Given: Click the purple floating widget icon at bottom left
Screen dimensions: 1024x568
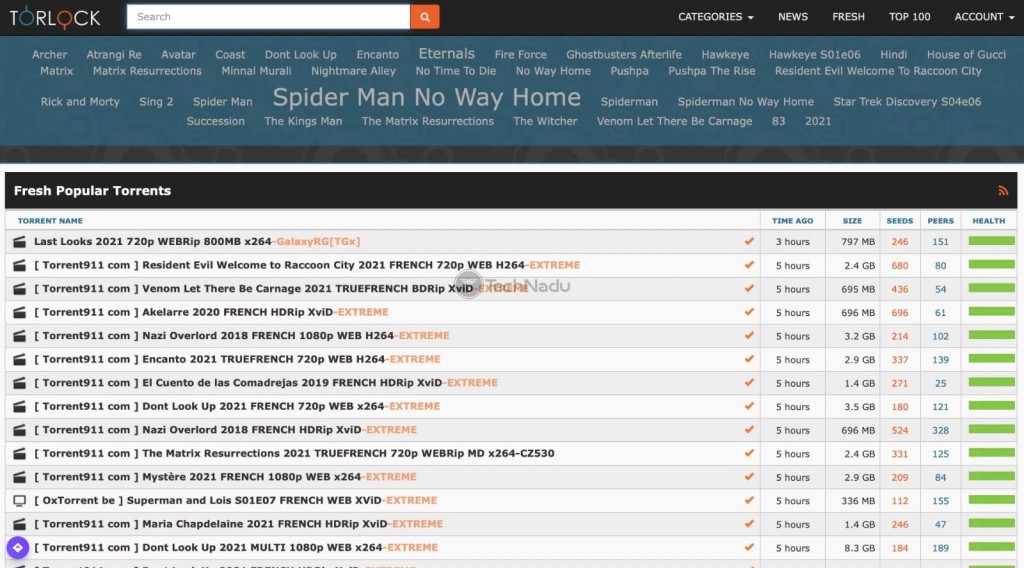Looking at the screenshot, I should 18,548.
